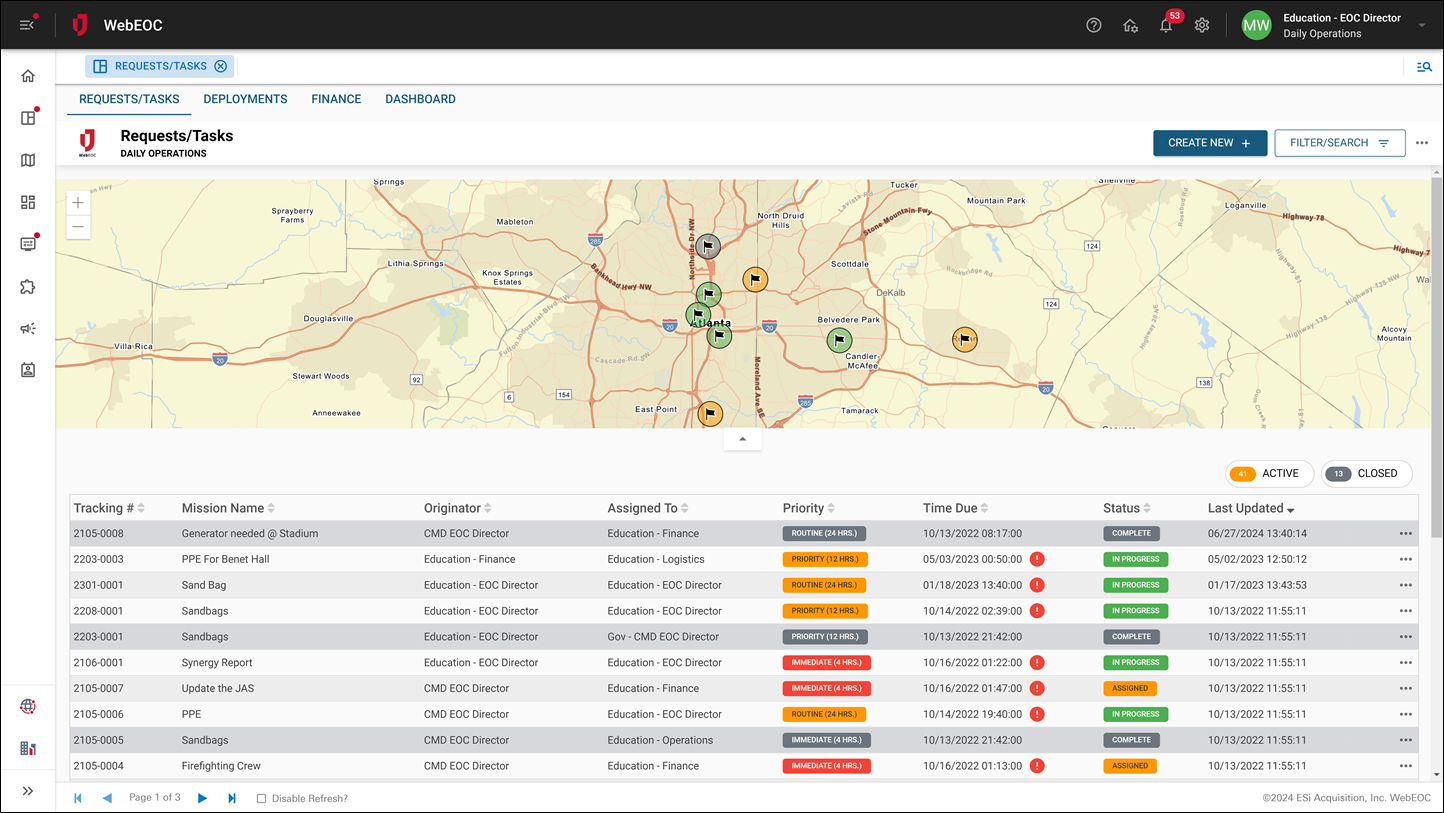Viewport: 1444px width, 813px height.
Task: Open the Contacts icon in the left sidebar
Action: [27, 370]
